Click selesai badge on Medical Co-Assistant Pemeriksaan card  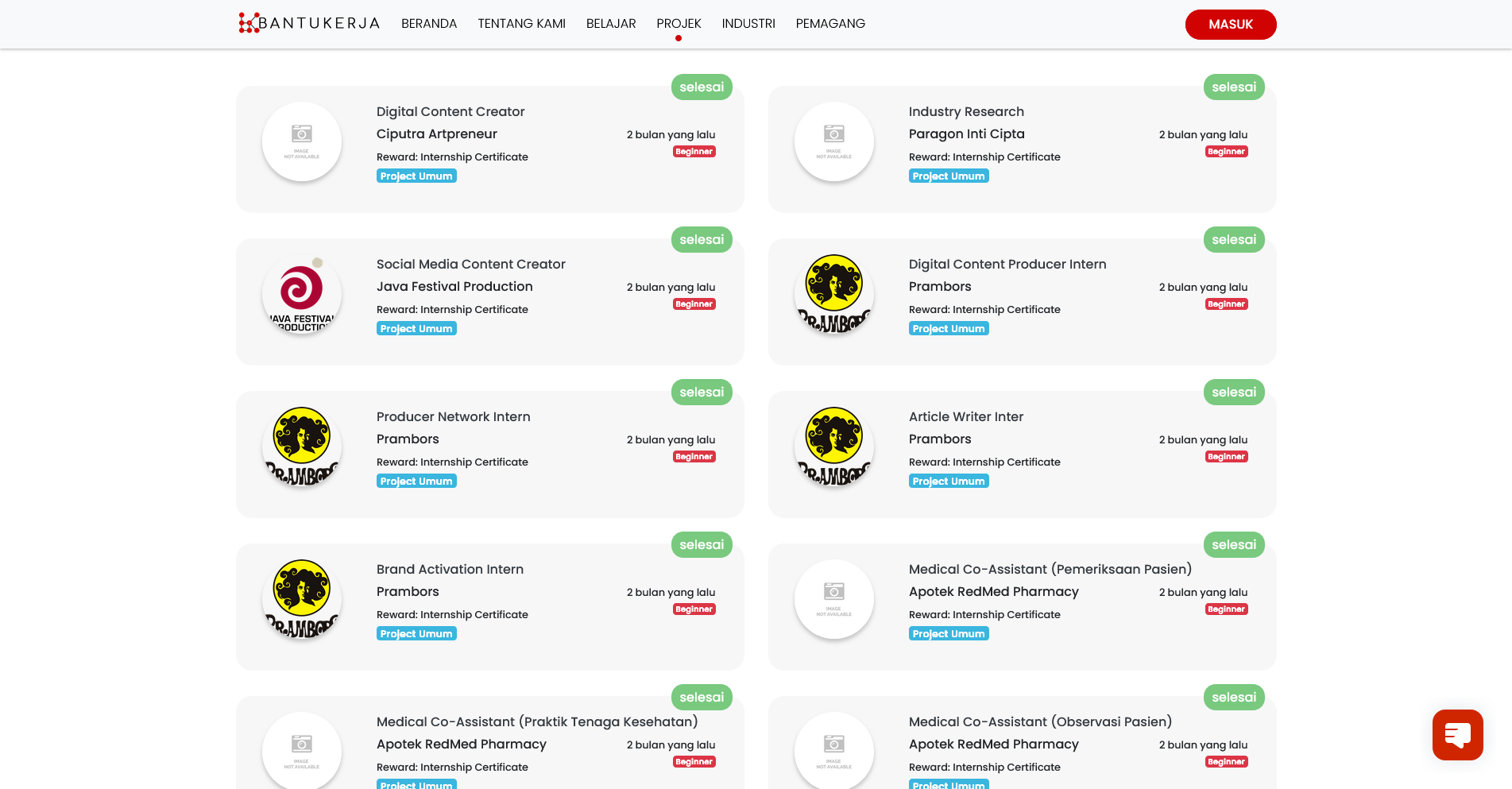(1234, 545)
